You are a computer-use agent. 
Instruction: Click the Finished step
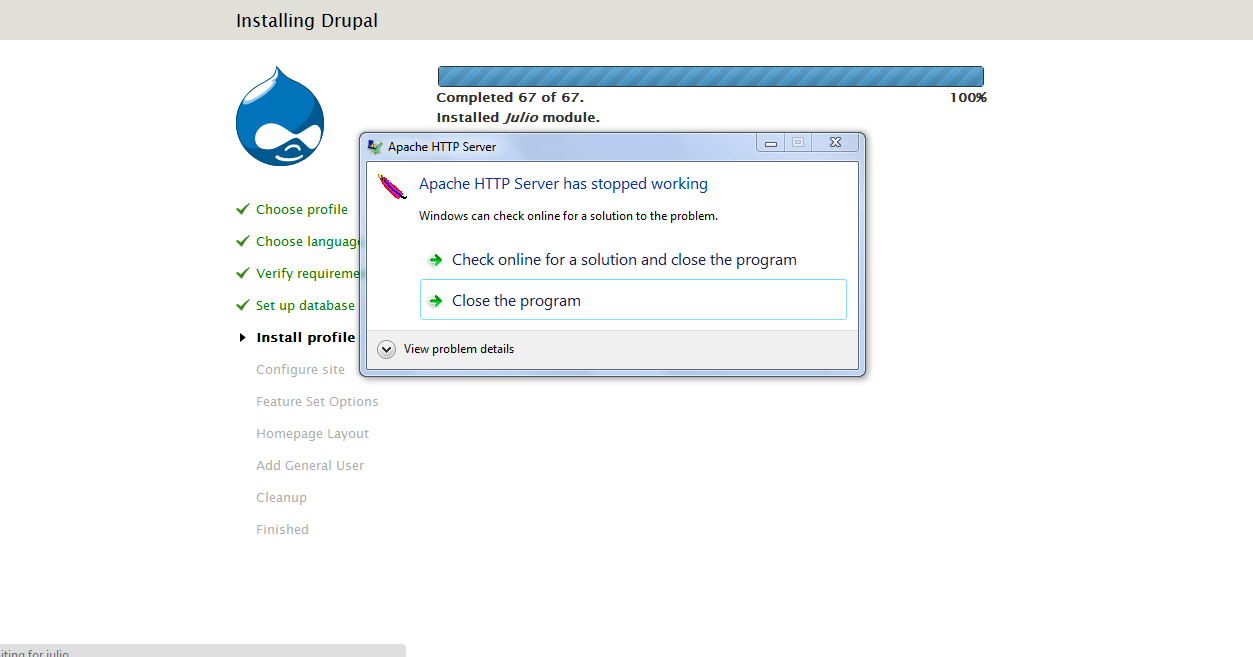[282, 529]
